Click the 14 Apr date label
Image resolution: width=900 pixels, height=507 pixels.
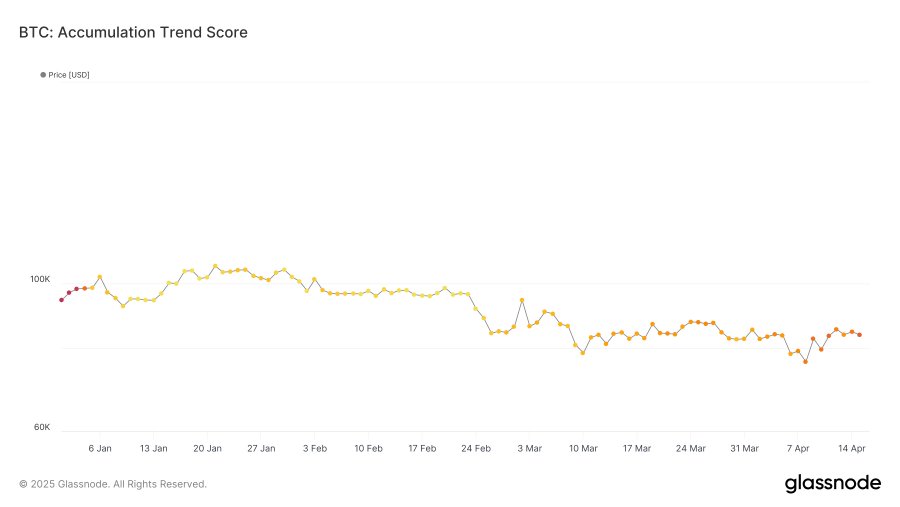click(851, 449)
